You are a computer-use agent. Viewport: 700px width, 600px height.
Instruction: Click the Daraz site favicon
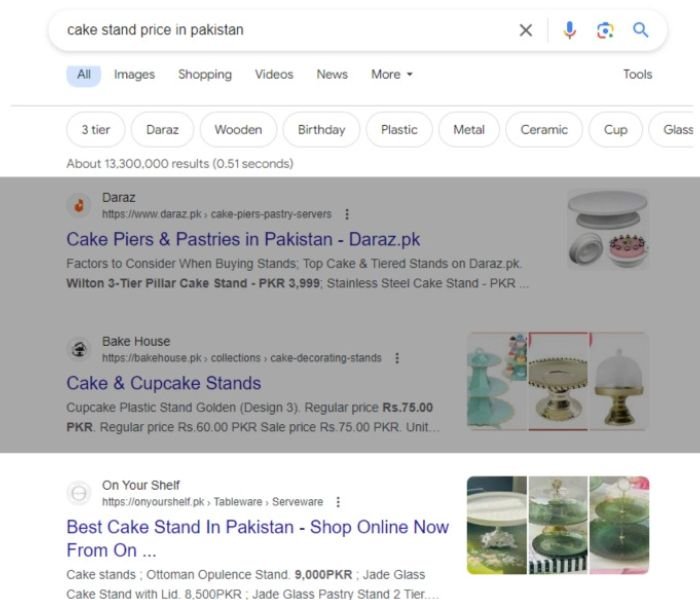click(78, 206)
